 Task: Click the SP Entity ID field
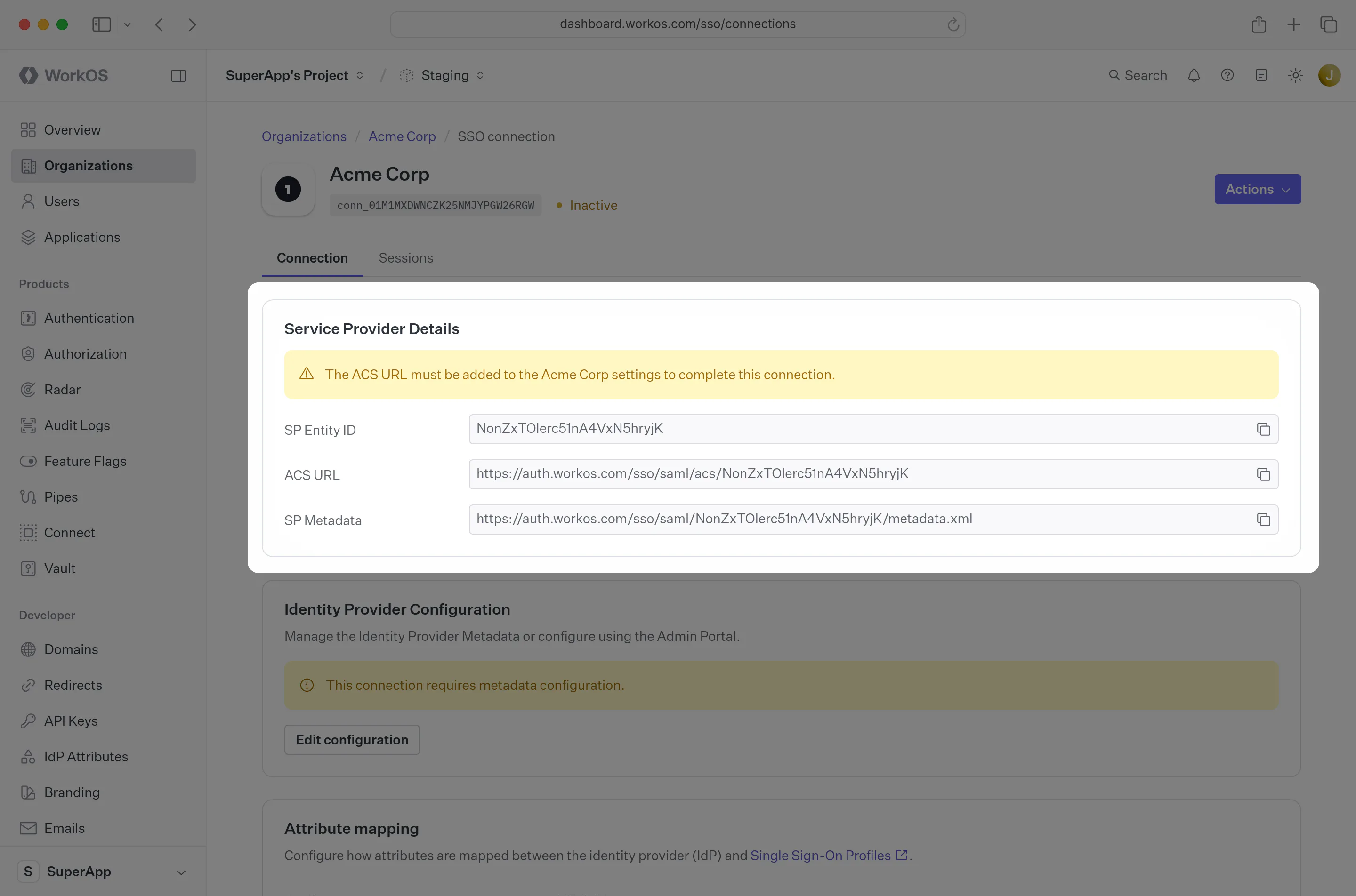873,429
